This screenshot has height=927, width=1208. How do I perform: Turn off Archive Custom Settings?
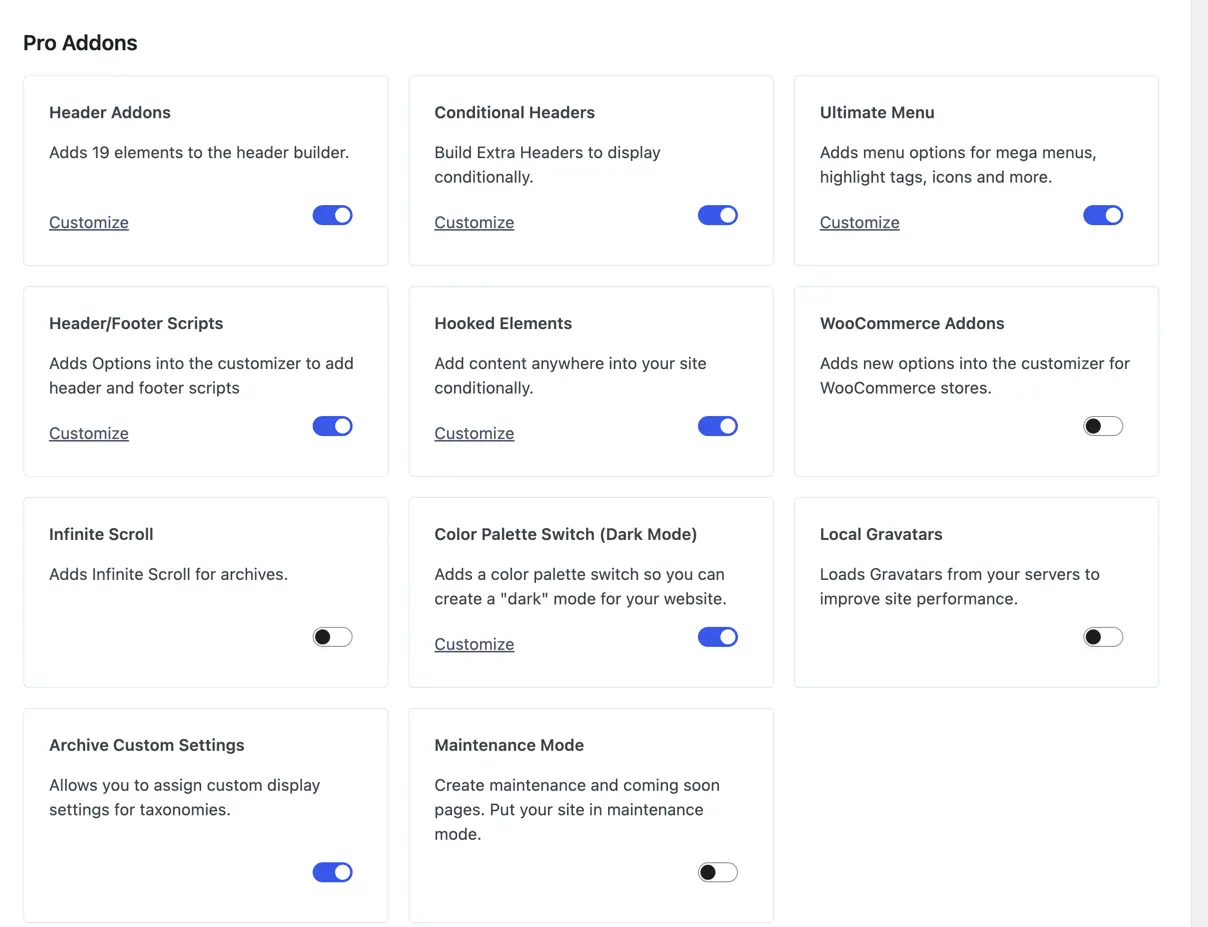click(x=332, y=872)
